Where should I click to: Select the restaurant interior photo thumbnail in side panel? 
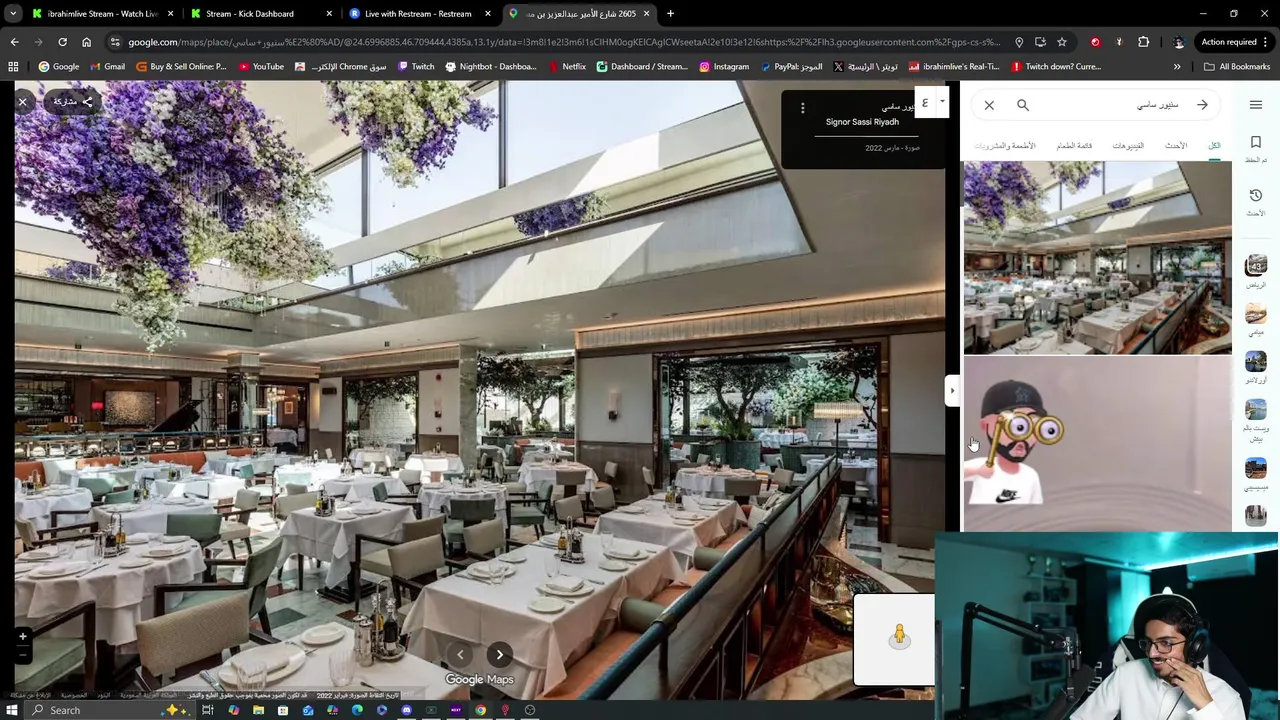(1097, 258)
